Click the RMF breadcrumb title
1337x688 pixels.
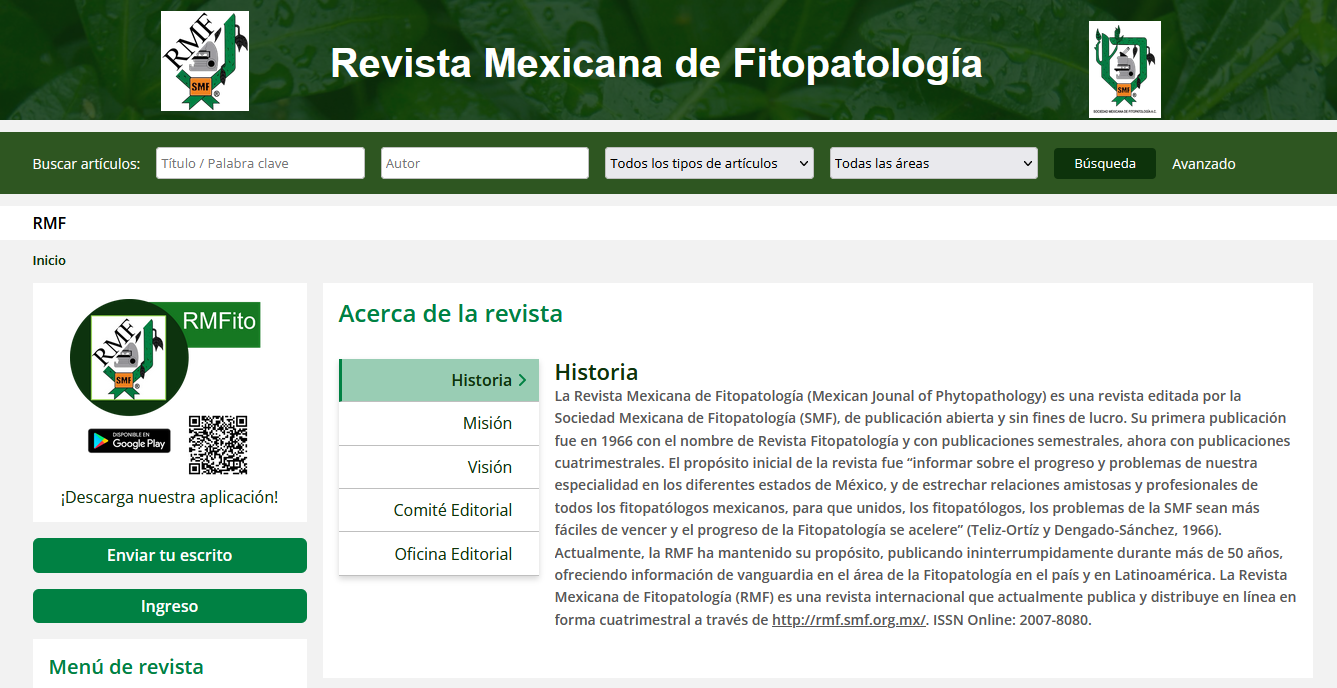click(49, 223)
